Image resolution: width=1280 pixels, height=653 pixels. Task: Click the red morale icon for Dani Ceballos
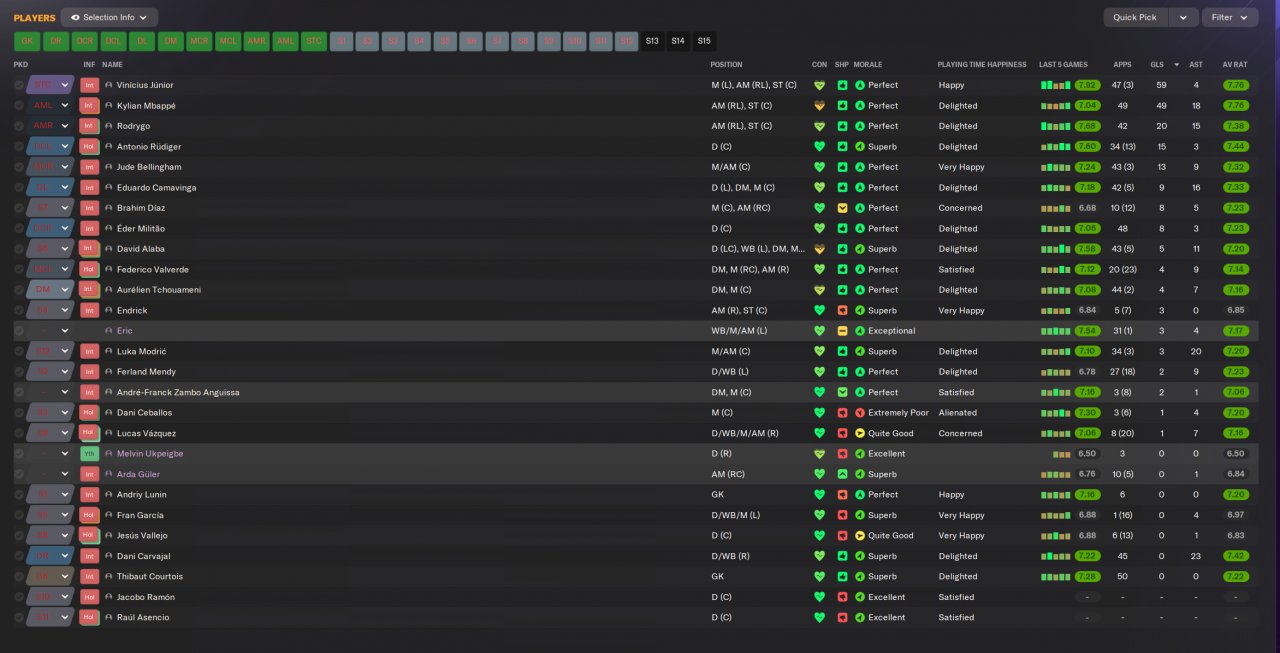pyautogui.click(x=860, y=413)
